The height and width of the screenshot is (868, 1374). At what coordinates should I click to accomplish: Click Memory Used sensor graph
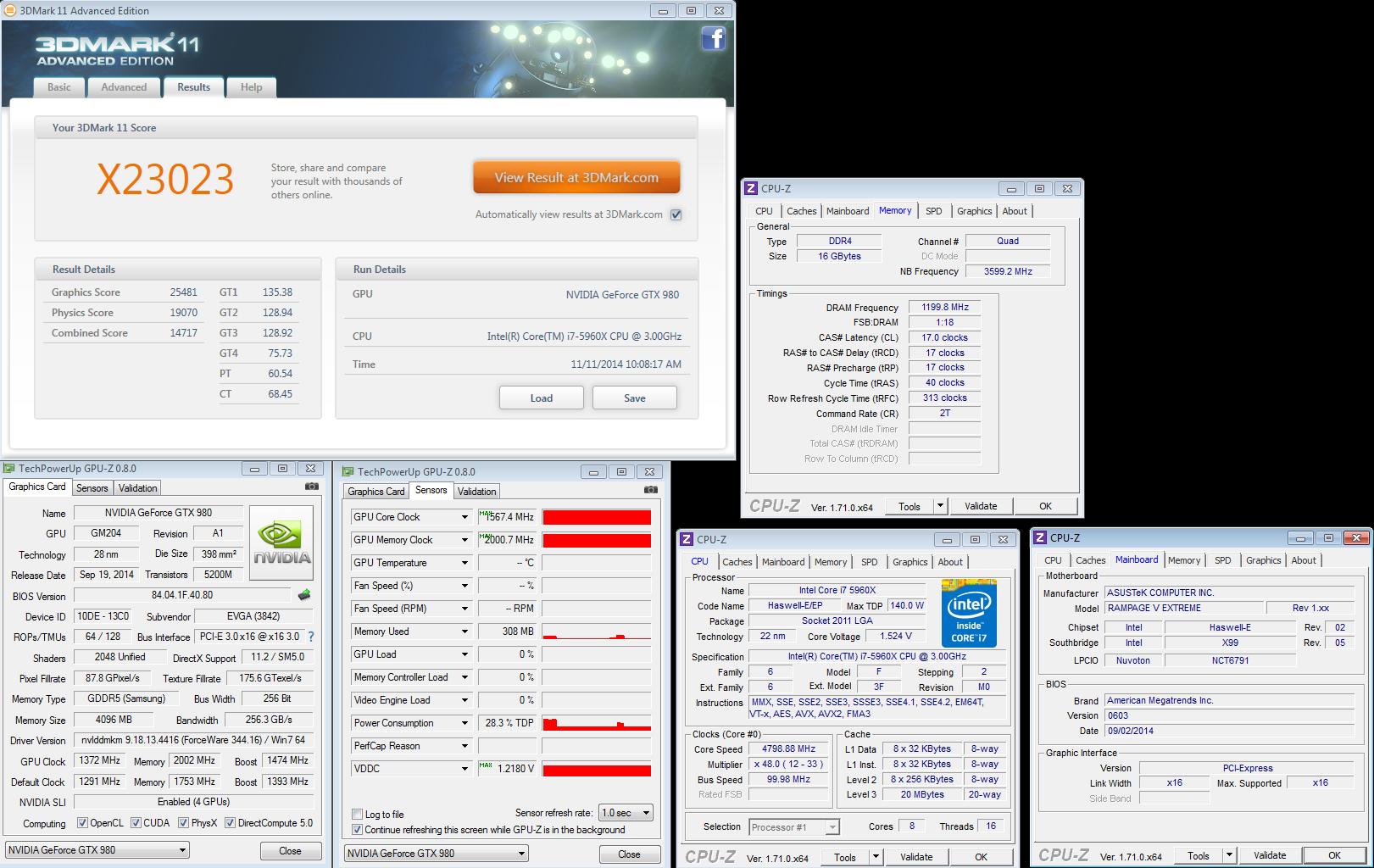coord(597,632)
